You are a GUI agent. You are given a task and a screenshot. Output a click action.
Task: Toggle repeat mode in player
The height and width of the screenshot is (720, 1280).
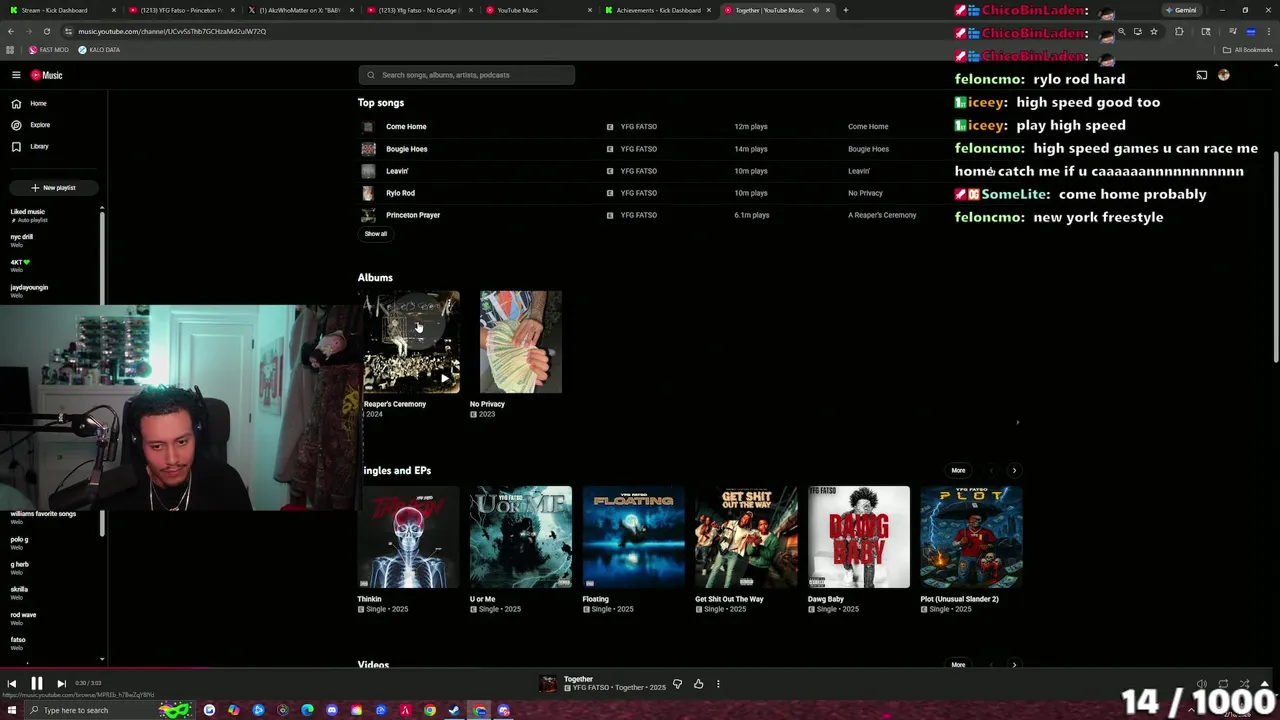pos(1223,684)
